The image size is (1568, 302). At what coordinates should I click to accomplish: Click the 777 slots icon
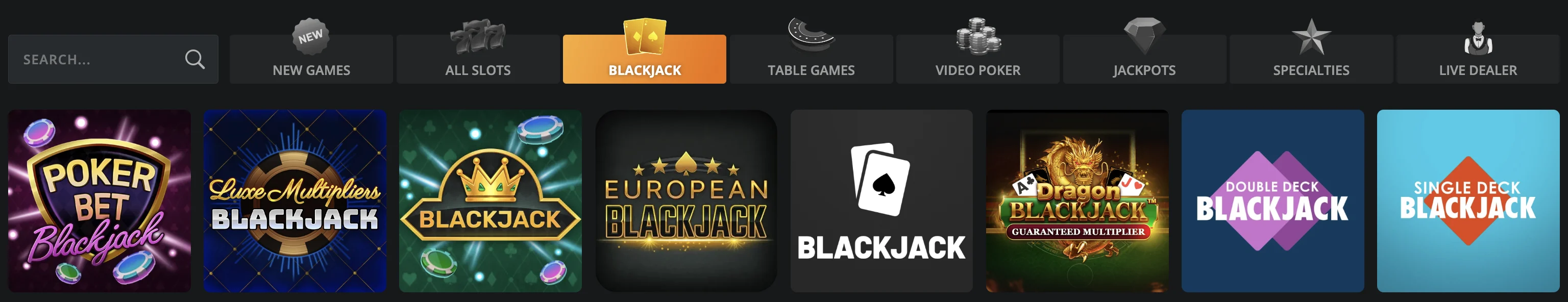478,38
